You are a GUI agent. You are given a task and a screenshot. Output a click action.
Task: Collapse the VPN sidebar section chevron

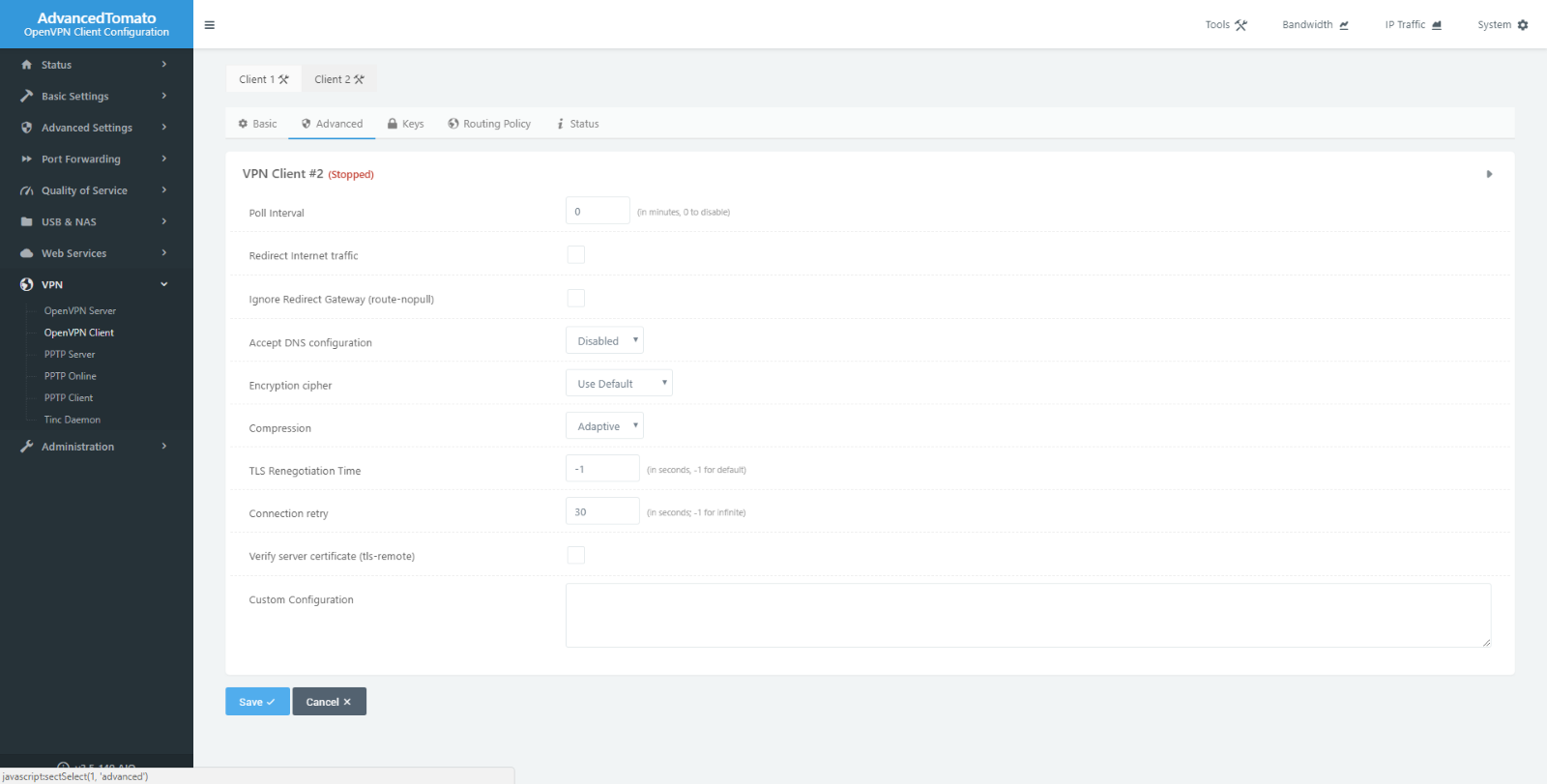point(164,284)
